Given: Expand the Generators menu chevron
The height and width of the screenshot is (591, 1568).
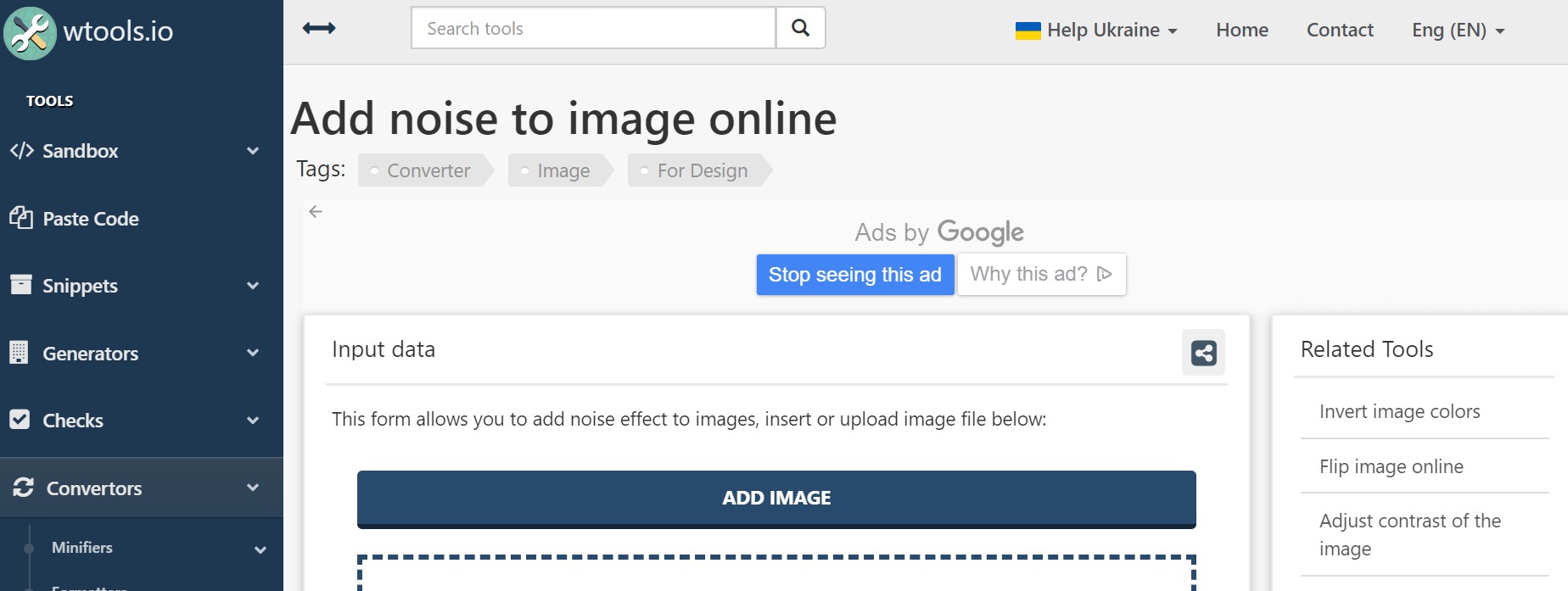Looking at the screenshot, I should (253, 353).
